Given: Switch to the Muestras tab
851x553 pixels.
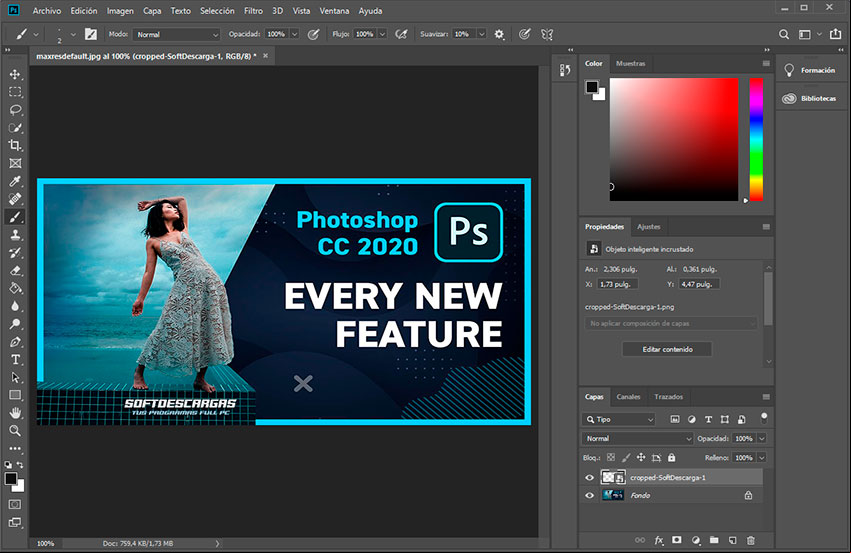Looking at the screenshot, I should coord(631,63).
